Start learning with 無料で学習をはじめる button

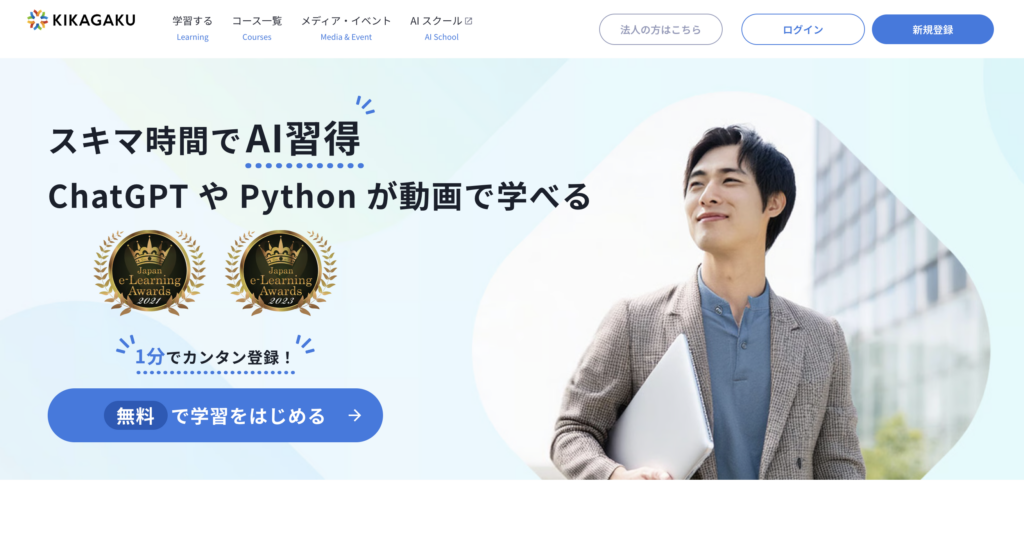click(x=215, y=416)
